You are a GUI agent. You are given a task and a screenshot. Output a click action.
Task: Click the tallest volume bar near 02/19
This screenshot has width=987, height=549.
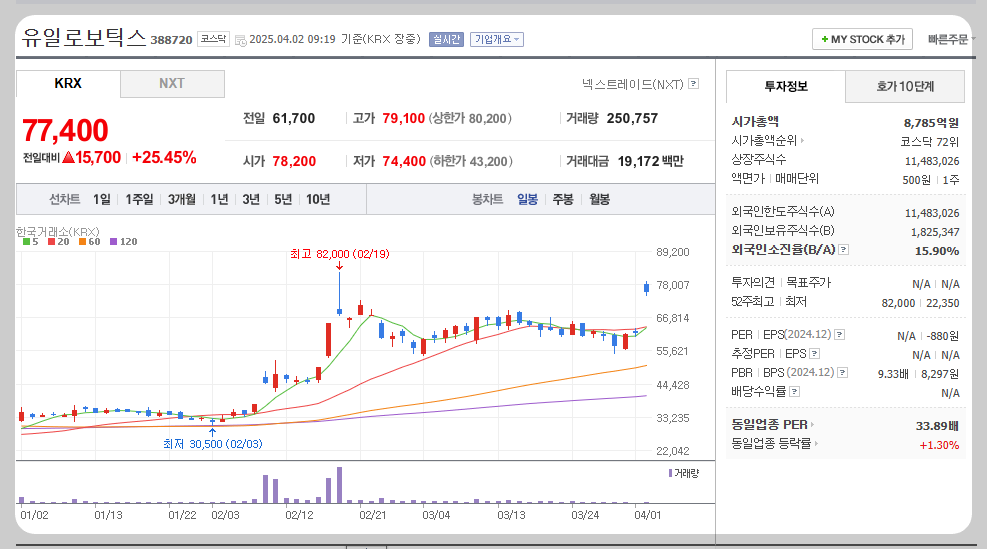coord(340,485)
